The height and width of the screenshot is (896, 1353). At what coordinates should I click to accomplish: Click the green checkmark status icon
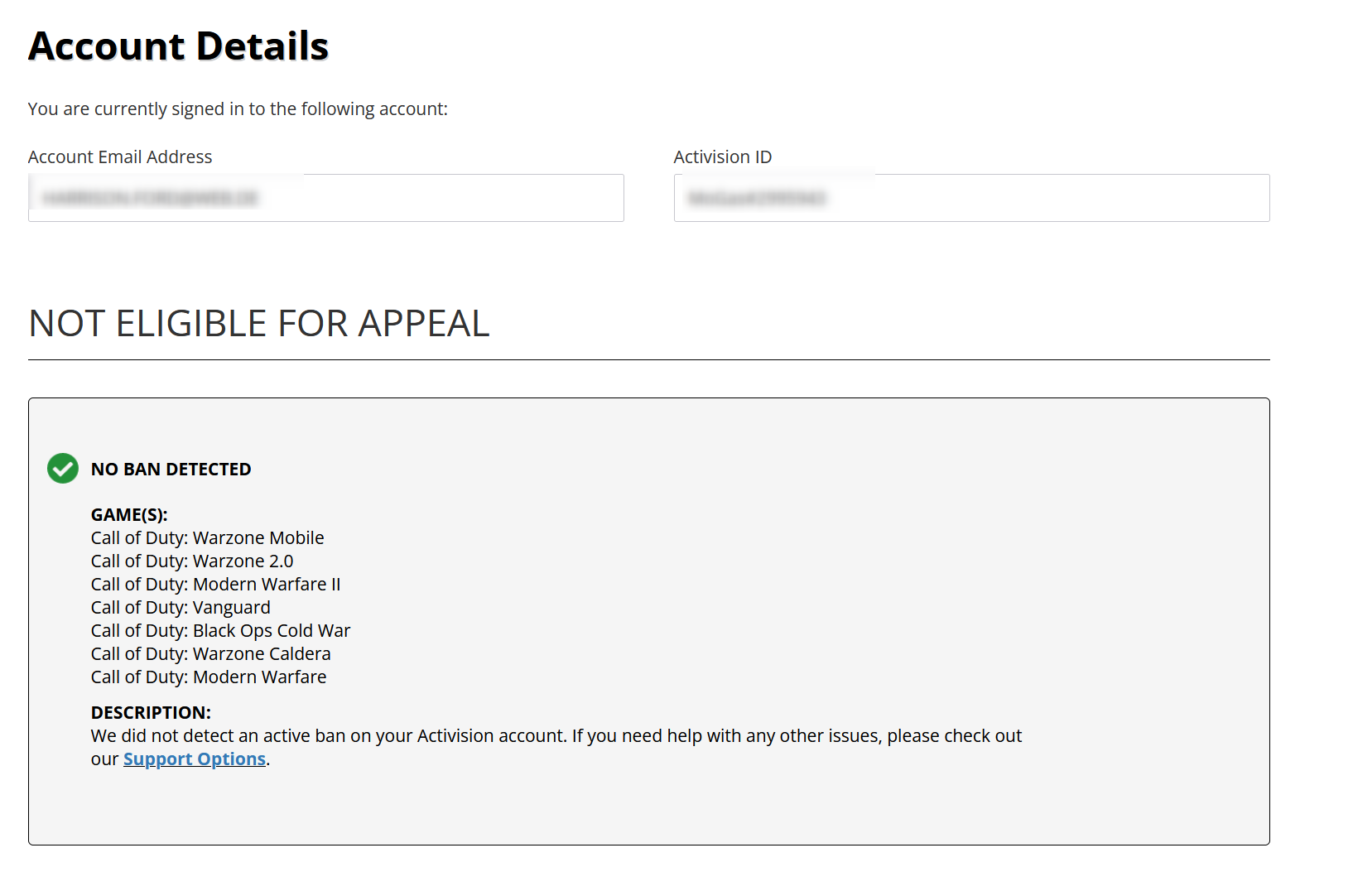[63, 469]
